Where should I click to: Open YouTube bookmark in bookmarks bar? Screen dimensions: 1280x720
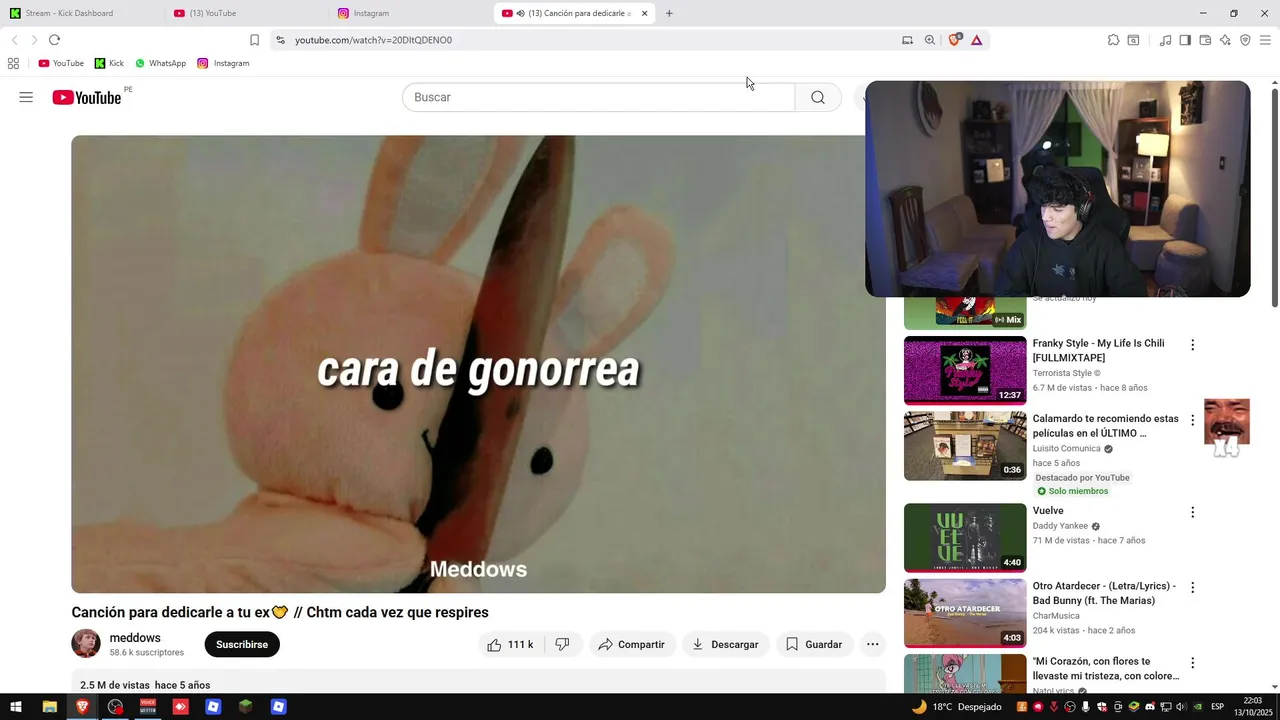pyautogui.click(x=61, y=63)
